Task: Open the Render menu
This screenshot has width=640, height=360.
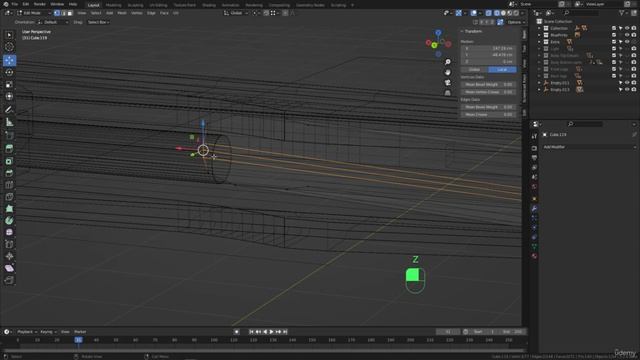Action: pyautogui.click(x=40, y=4)
